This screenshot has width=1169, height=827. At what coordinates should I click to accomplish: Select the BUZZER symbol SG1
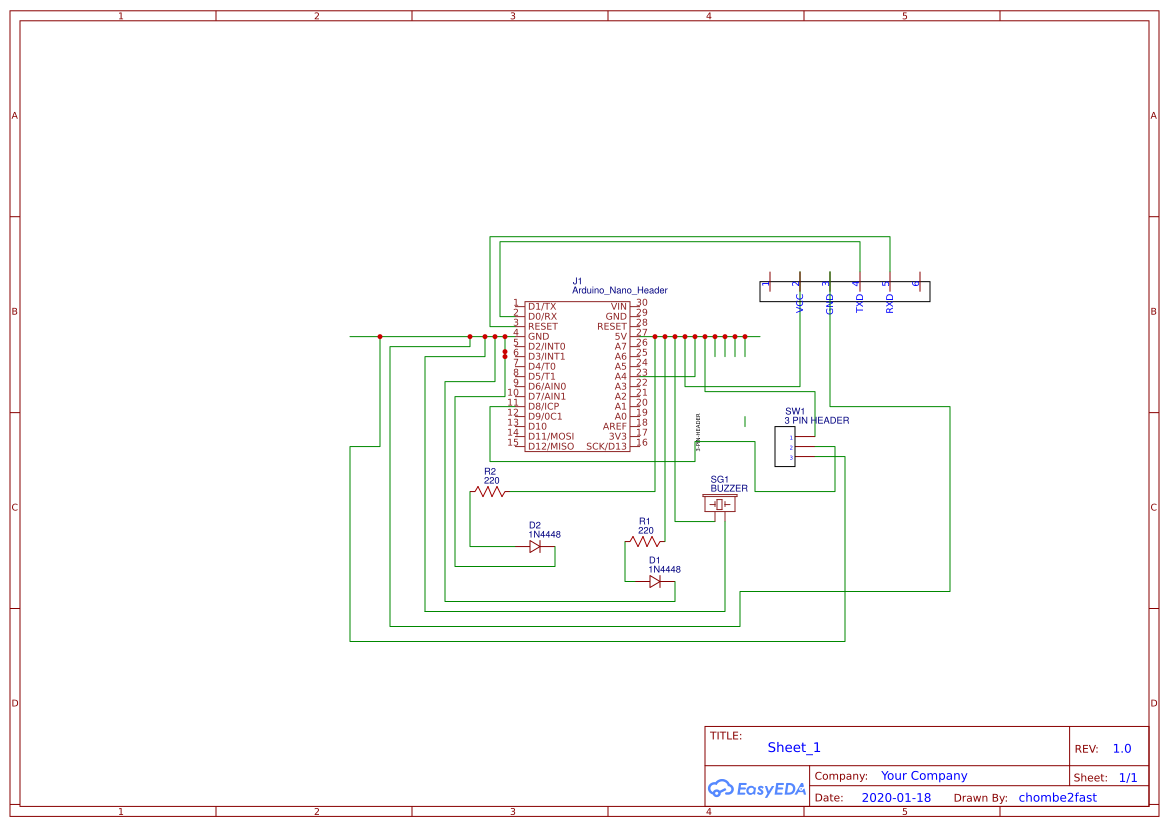tap(718, 504)
